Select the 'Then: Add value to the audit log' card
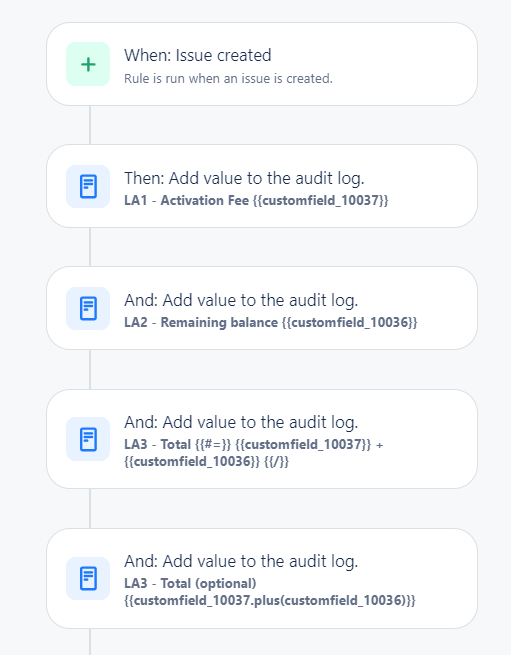 [x=262, y=186]
